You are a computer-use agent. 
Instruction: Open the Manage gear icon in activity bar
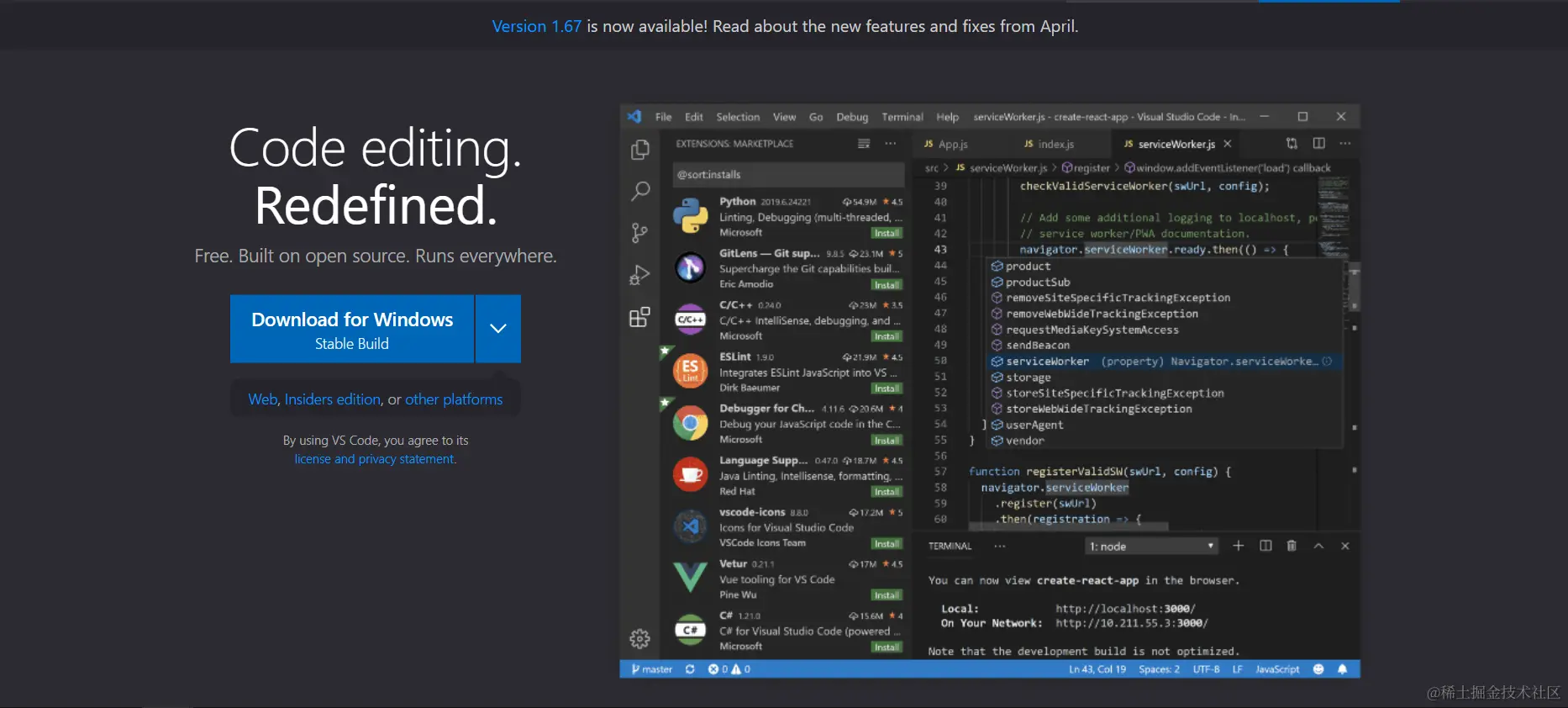point(640,639)
